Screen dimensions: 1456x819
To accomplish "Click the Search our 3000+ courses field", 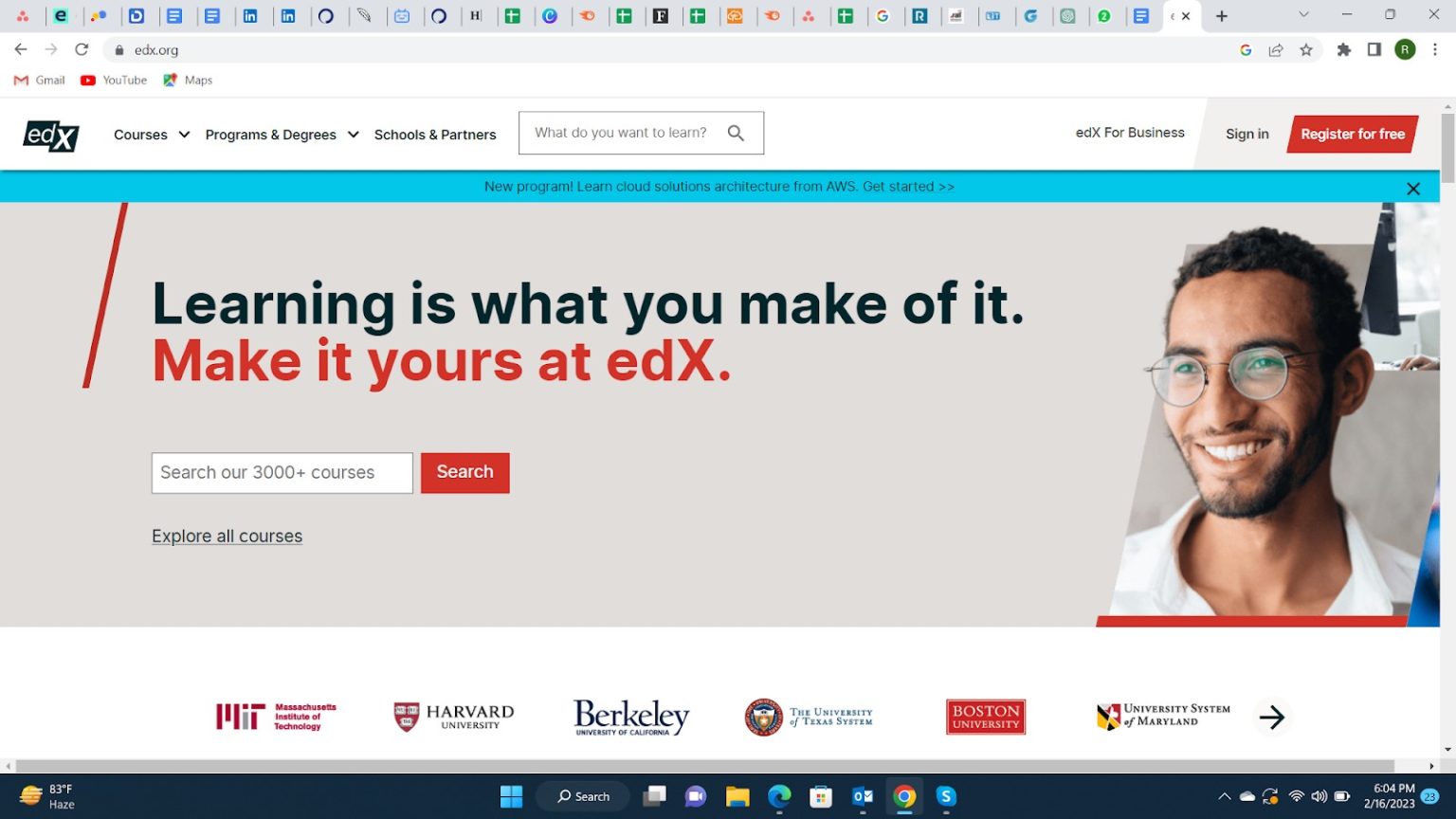I will [x=282, y=473].
